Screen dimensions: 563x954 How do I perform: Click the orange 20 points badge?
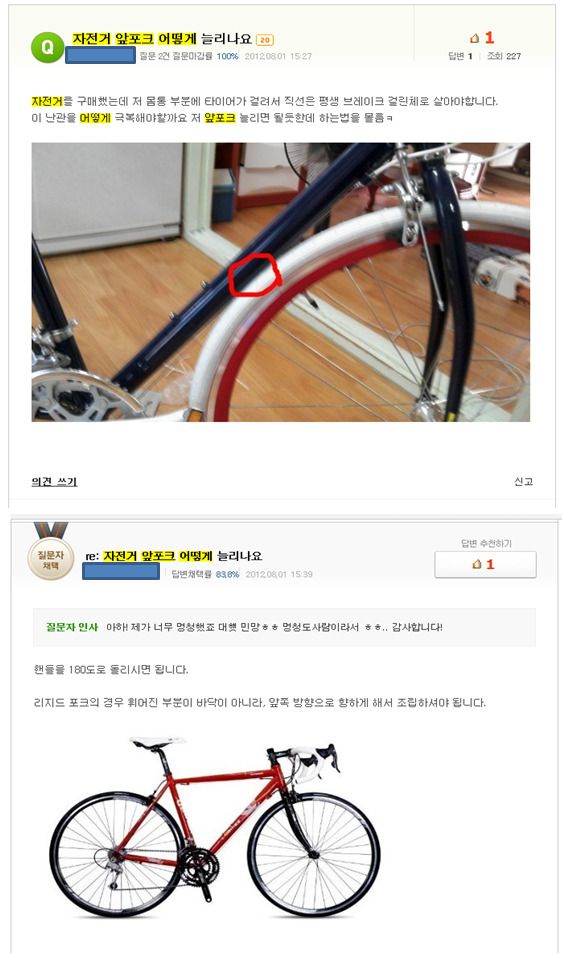265,40
